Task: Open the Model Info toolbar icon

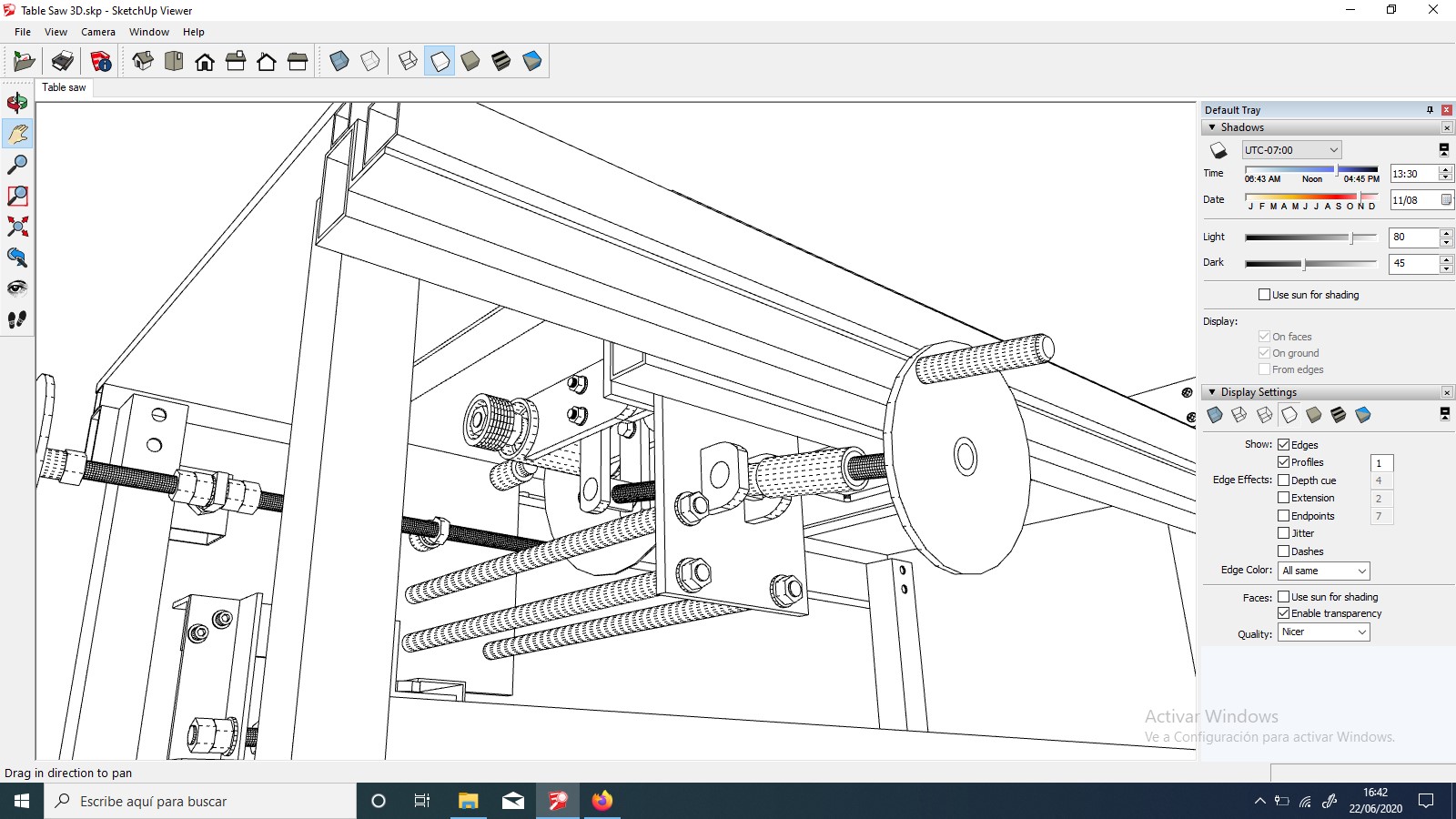Action: coord(100,62)
